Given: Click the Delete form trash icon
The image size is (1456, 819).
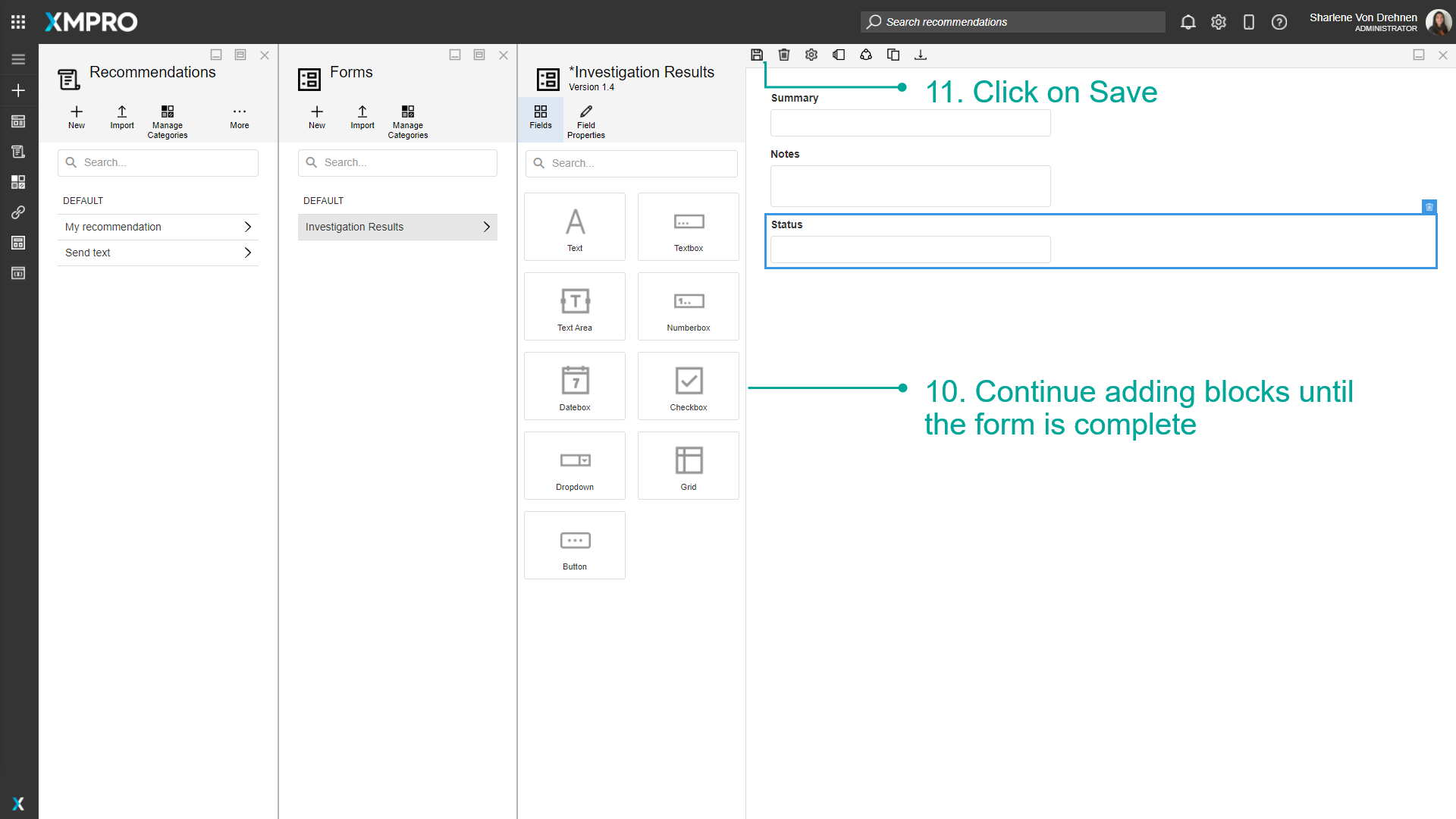Looking at the screenshot, I should pyautogui.click(x=784, y=55).
